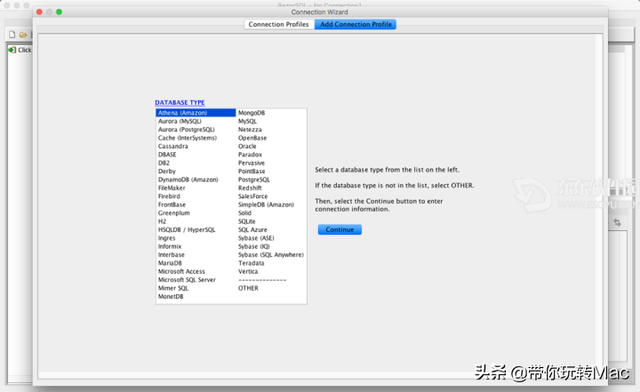Select Athena (Amazon) database type
The width and height of the screenshot is (640, 392).
coord(196,113)
